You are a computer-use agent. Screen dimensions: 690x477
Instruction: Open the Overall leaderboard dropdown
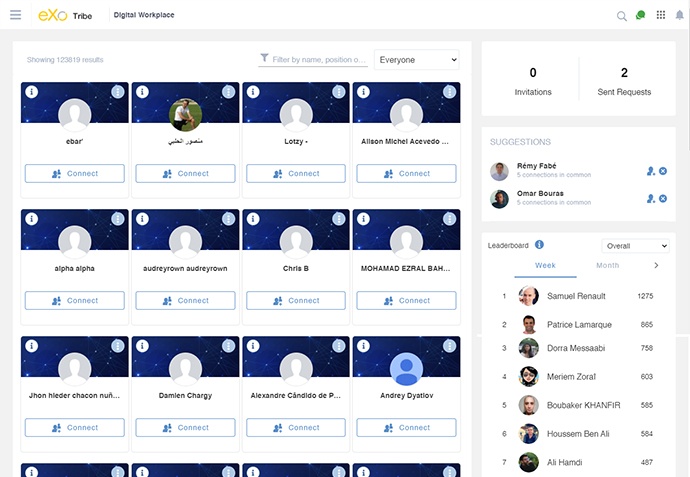point(635,246)
